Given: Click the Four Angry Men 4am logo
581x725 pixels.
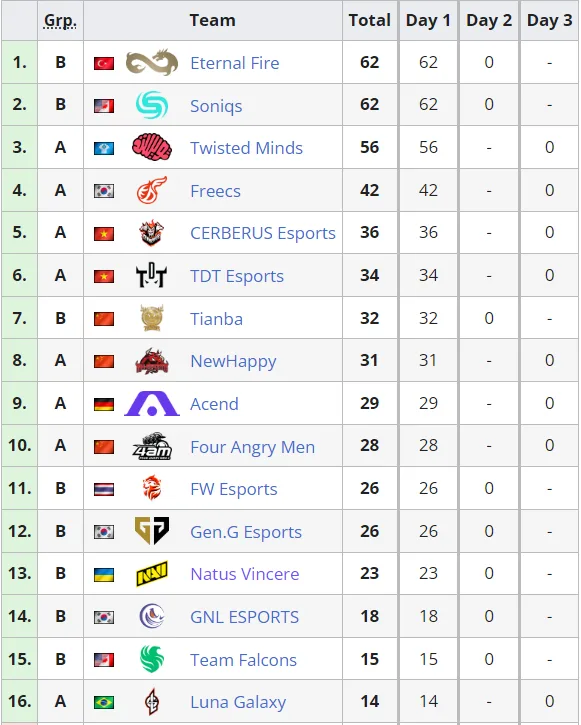Looking at the screenshot, I should [152, 446].
